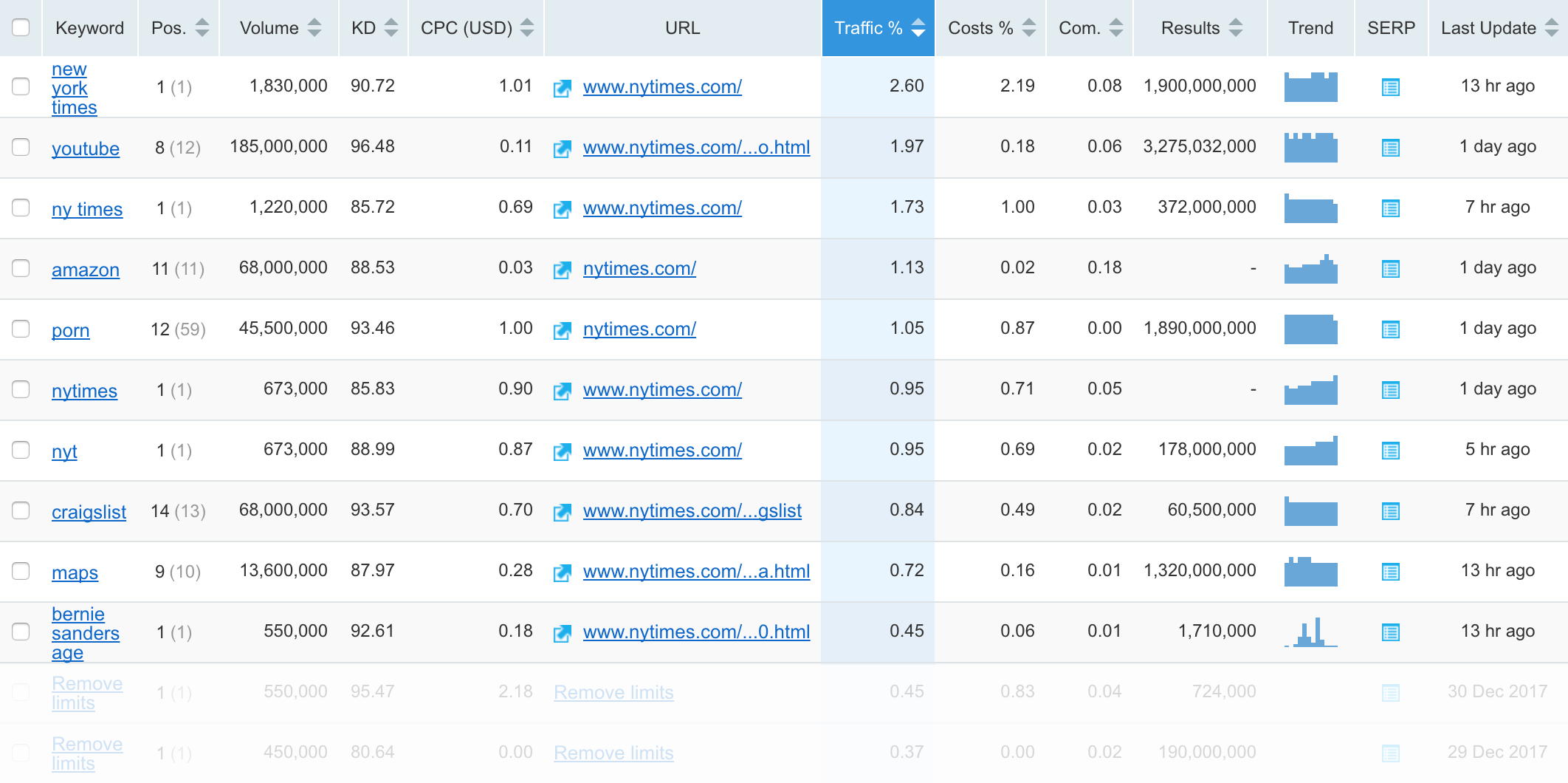
Task: Check the ny times row checkbox
Action: tap(21, 208)
